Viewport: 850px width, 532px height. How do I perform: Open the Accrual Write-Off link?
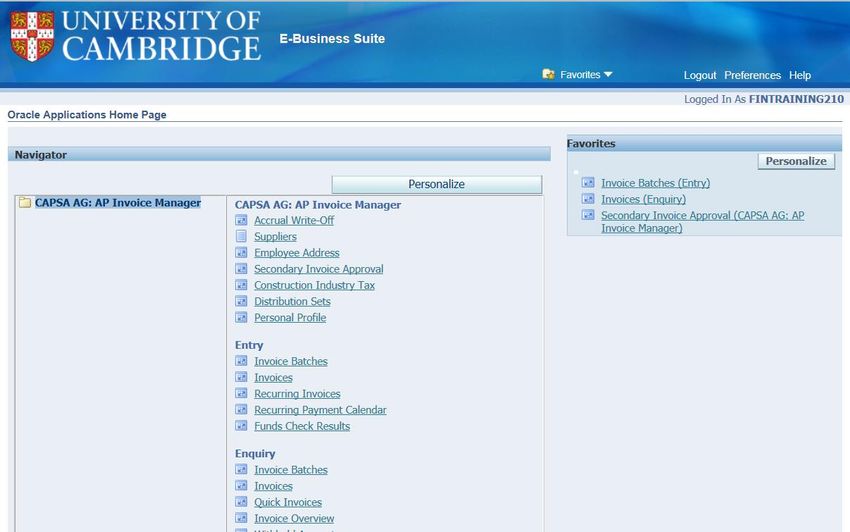click(x=294, y=221)
